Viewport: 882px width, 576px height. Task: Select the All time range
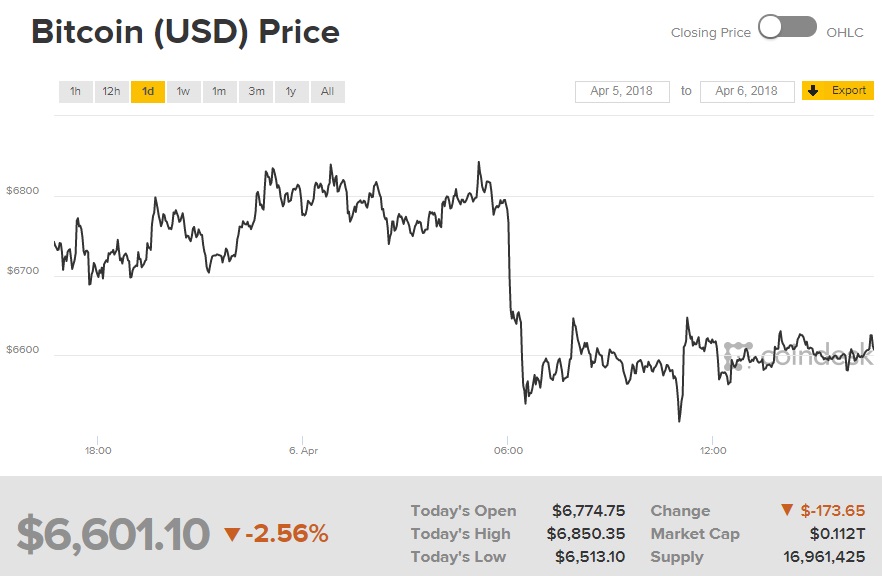click(x=327, y=91)
